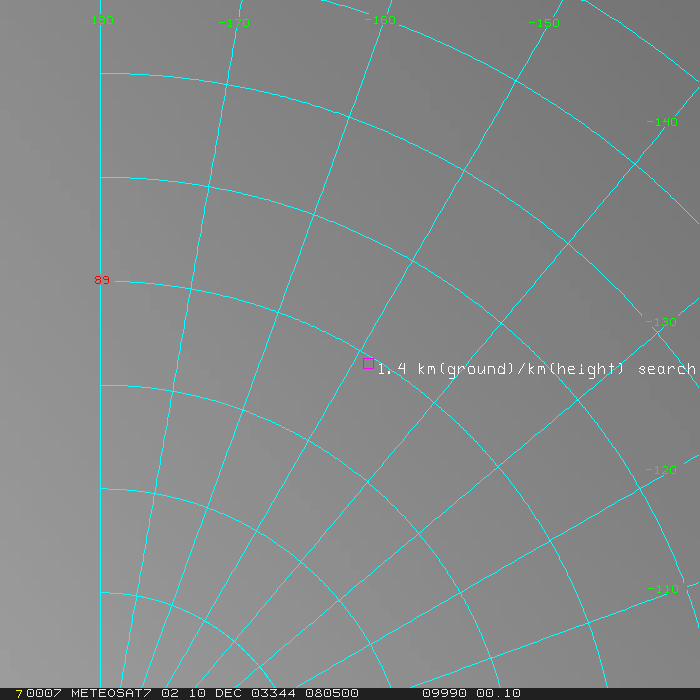Click the green '-170' longitude label

click(x=234, y=23)
